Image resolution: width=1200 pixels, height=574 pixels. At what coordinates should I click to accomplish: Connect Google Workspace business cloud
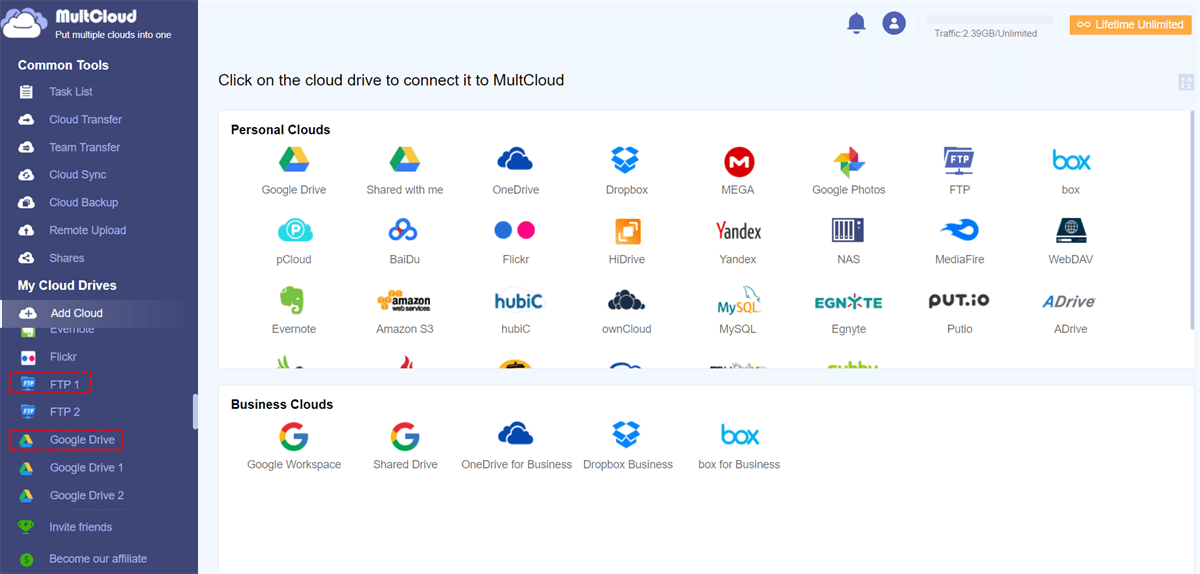[294, 446]
